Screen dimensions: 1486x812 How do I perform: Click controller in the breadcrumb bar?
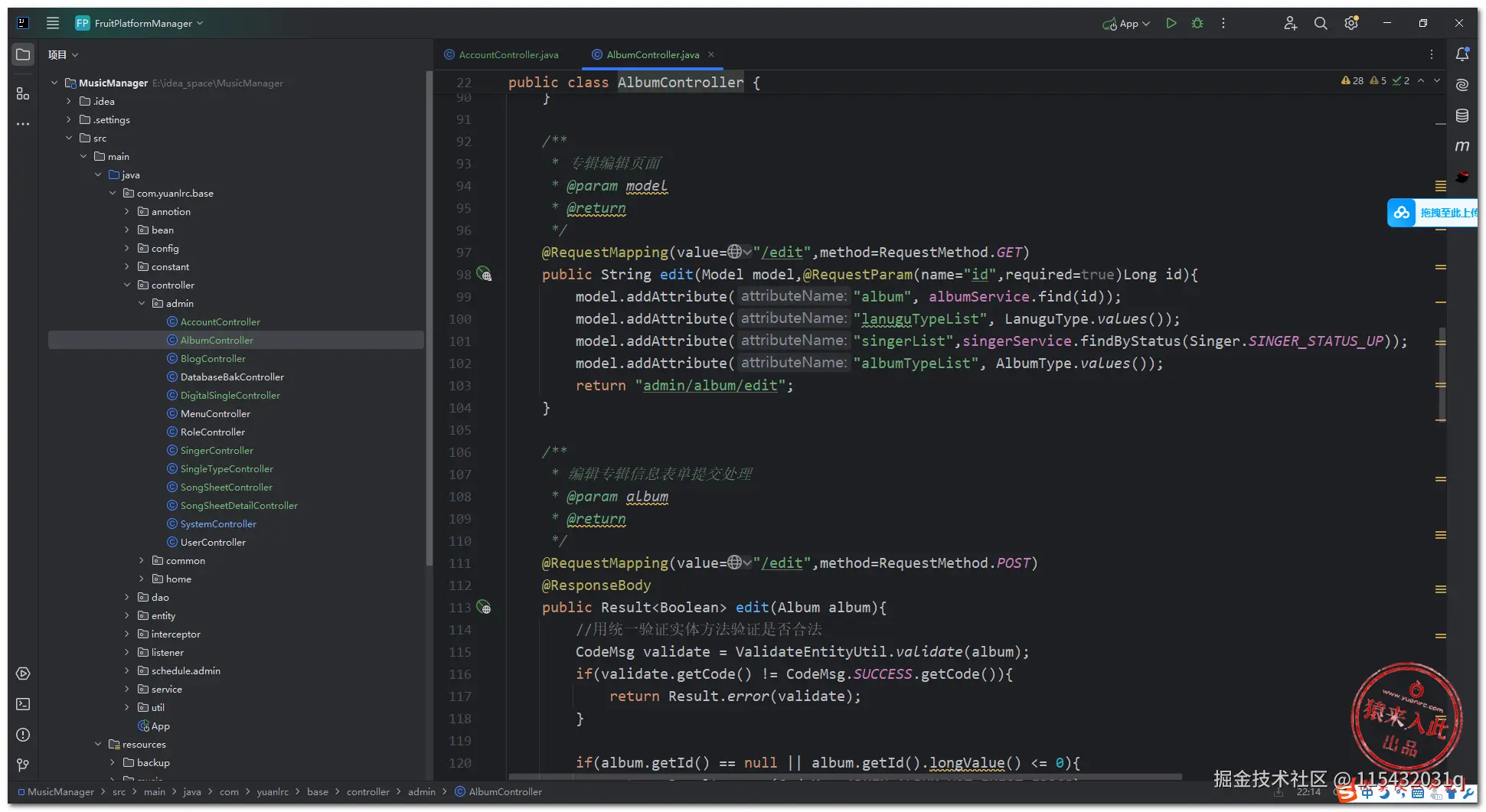tap(367, 791)
